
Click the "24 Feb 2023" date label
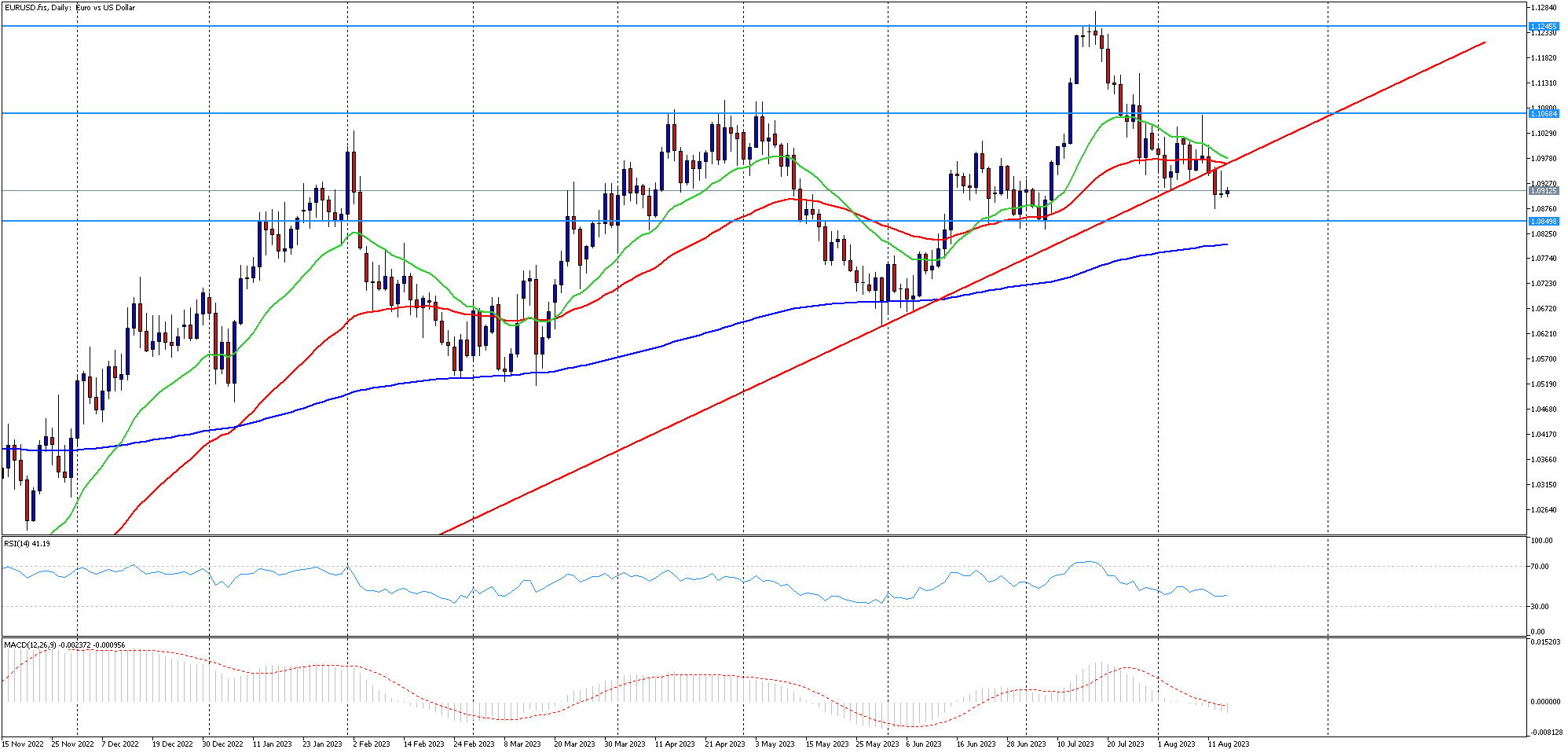474,744
